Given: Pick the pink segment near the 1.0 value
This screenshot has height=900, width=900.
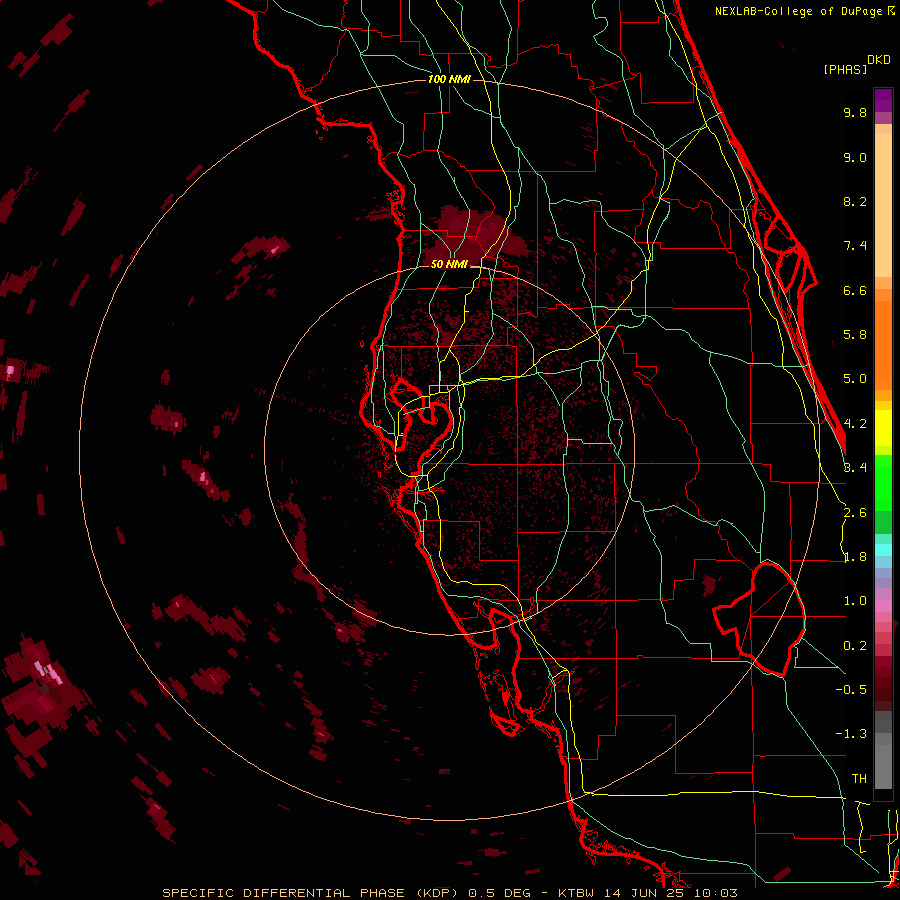Looking at the screenshot, I should point(883,606).
